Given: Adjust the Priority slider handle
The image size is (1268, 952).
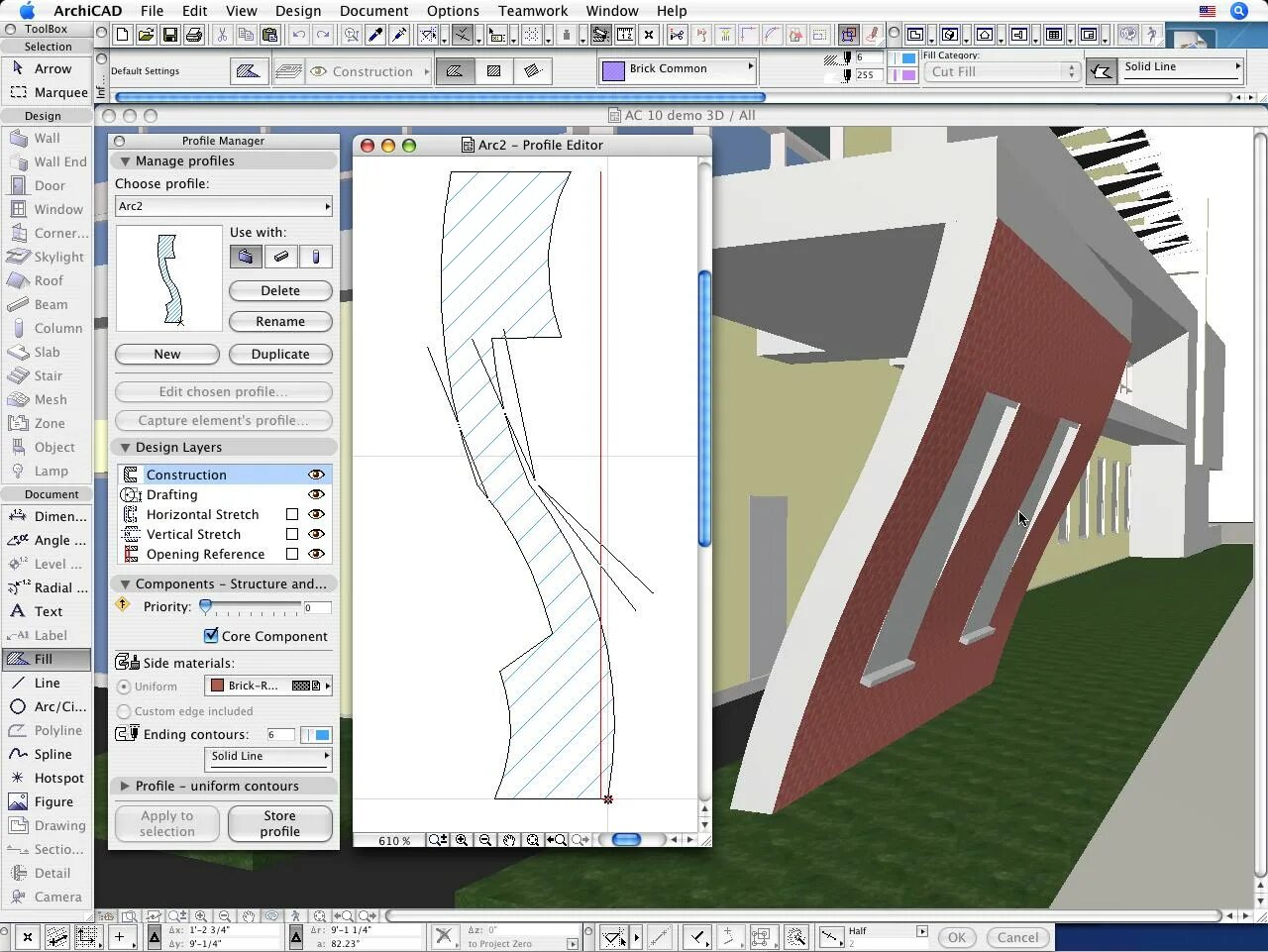Looking at the screenshot, I should (x=206, y=606).
